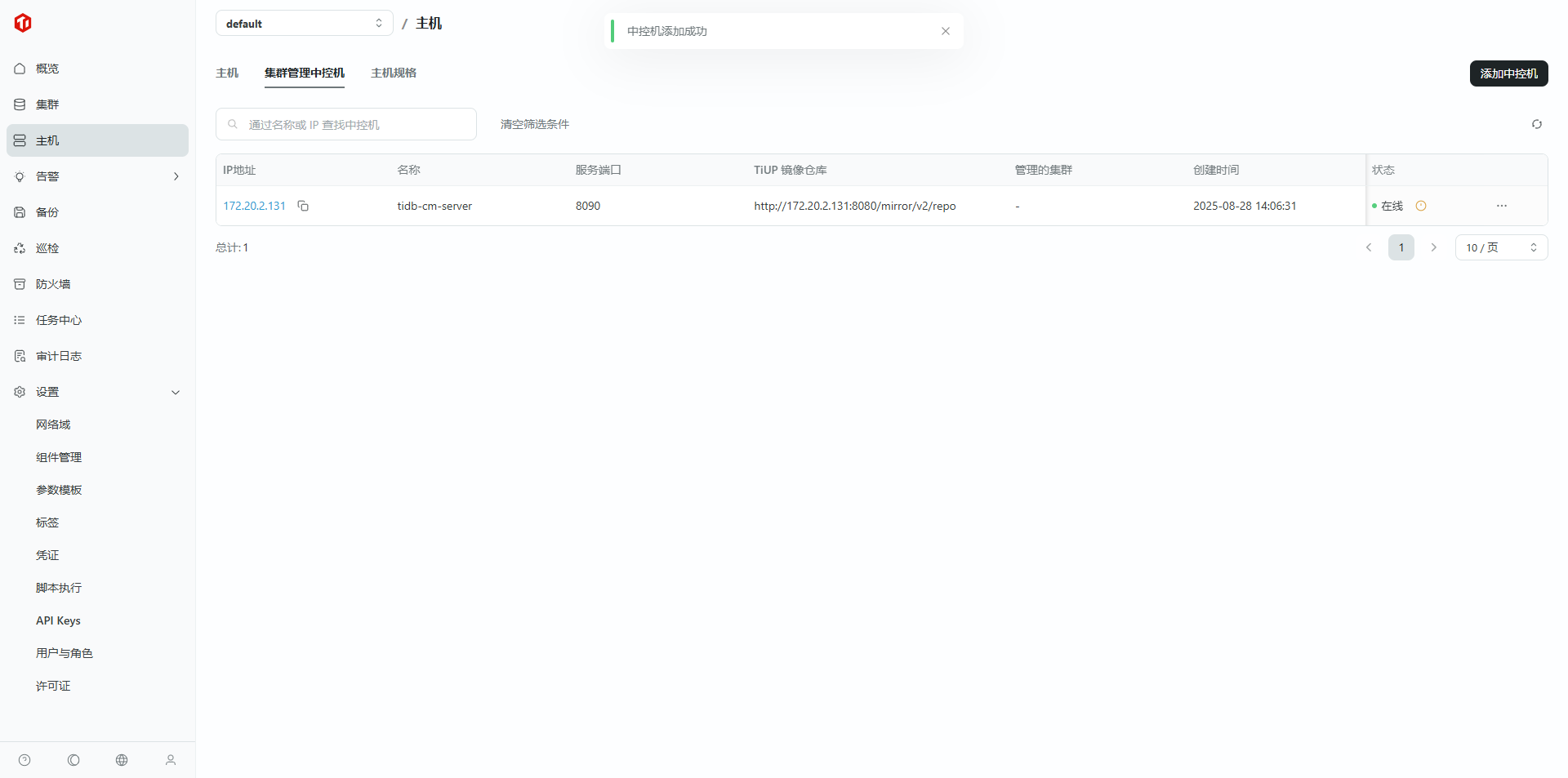Screen dimensions: 1568x778
Task: Open 用户与角色 in settings menu
Action: click(65, 653)
